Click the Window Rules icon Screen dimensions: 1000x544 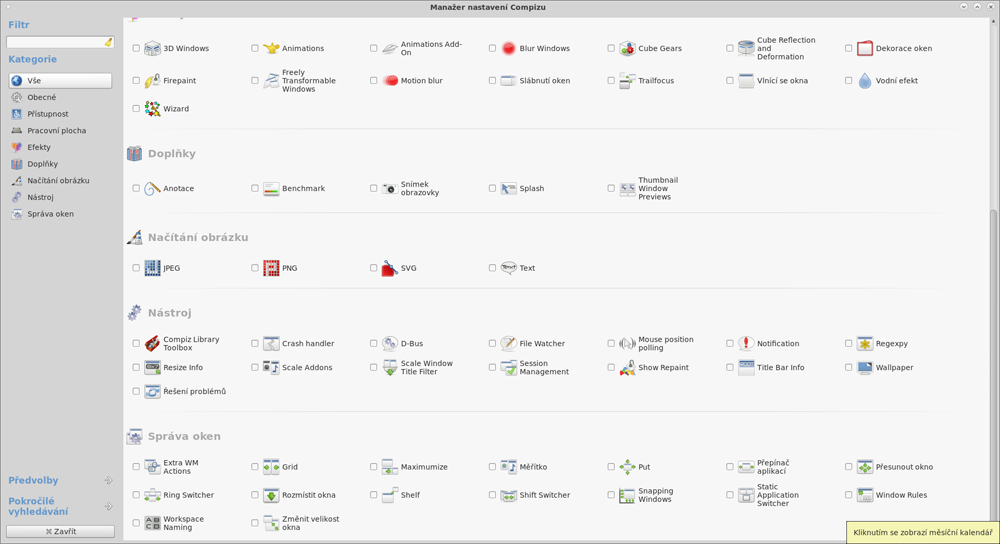(865, 496)
